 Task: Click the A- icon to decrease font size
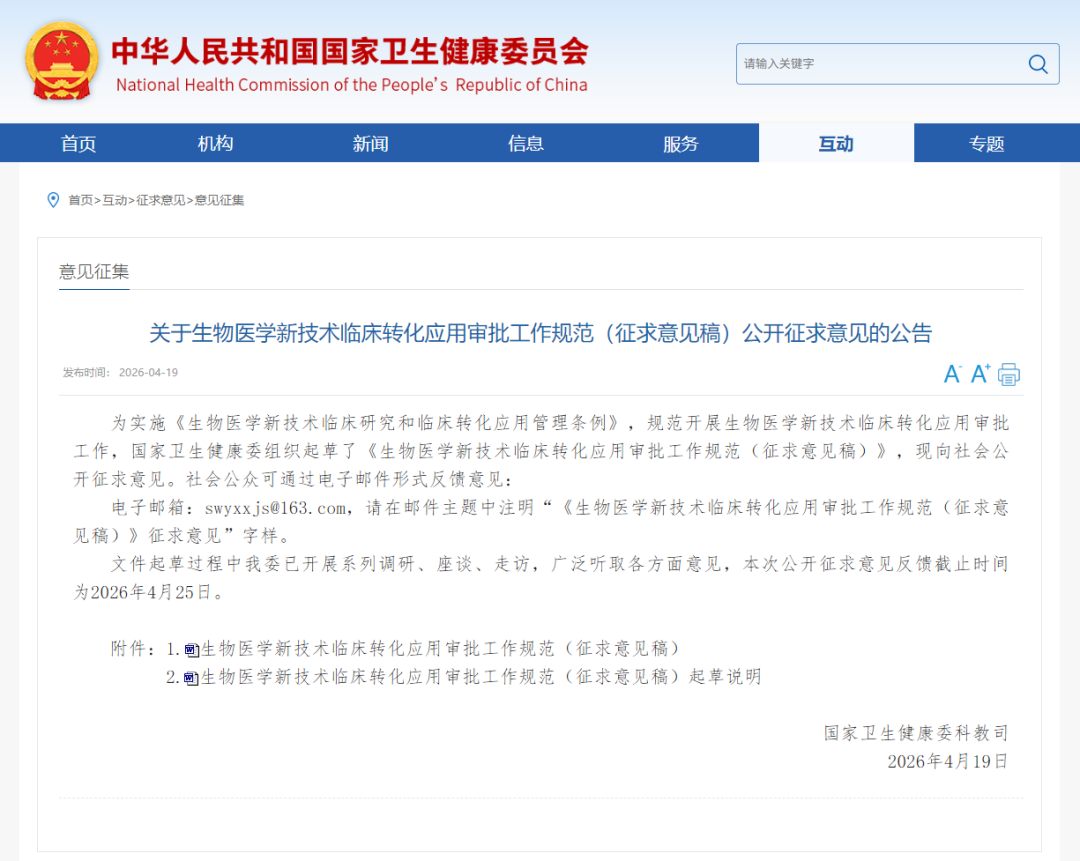point(951,373)
